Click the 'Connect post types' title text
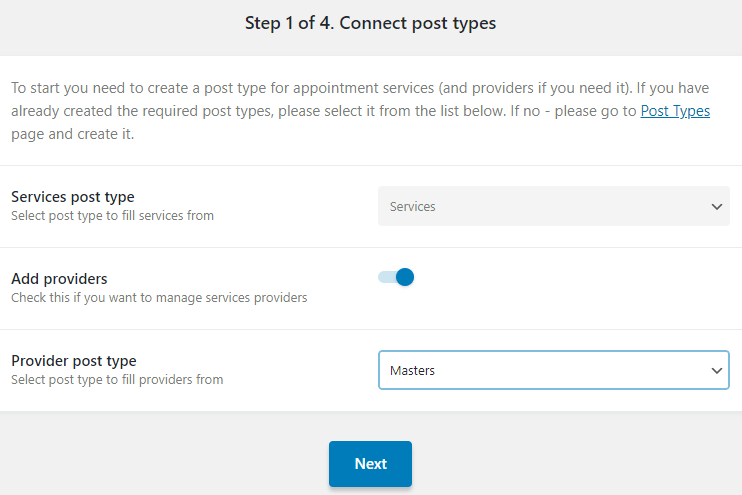 418,23
